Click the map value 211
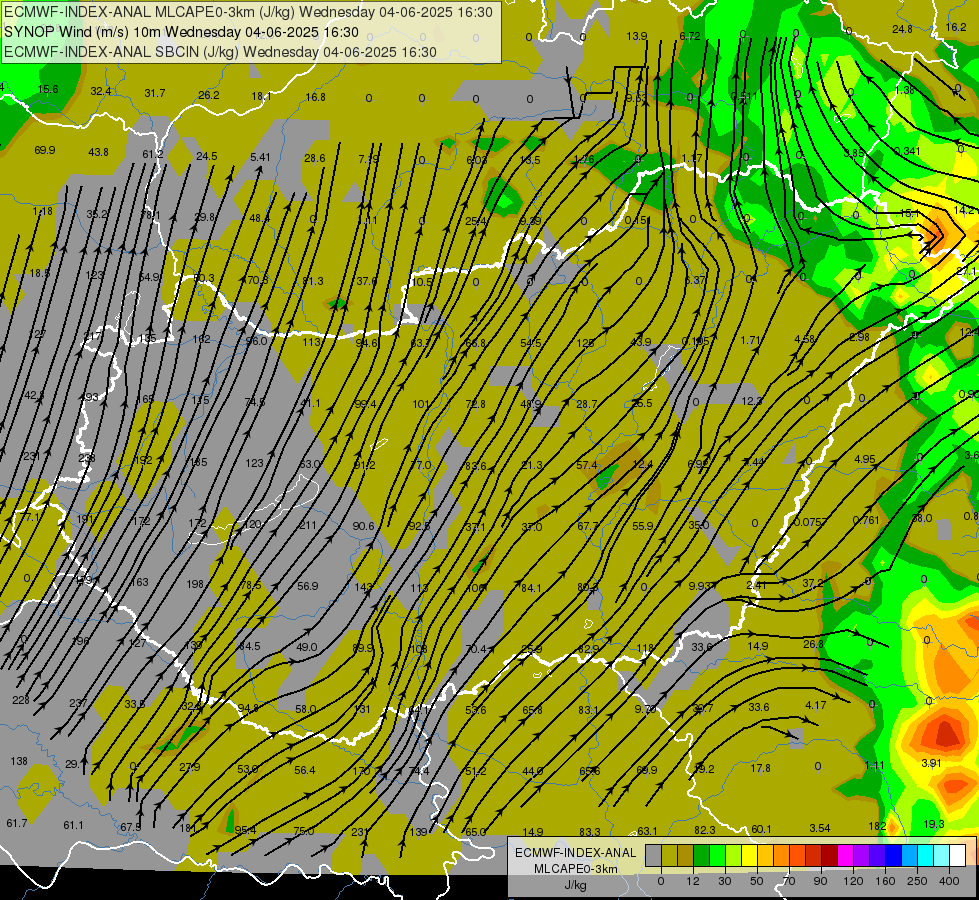The image size is (979, 900). pos(308,525)
